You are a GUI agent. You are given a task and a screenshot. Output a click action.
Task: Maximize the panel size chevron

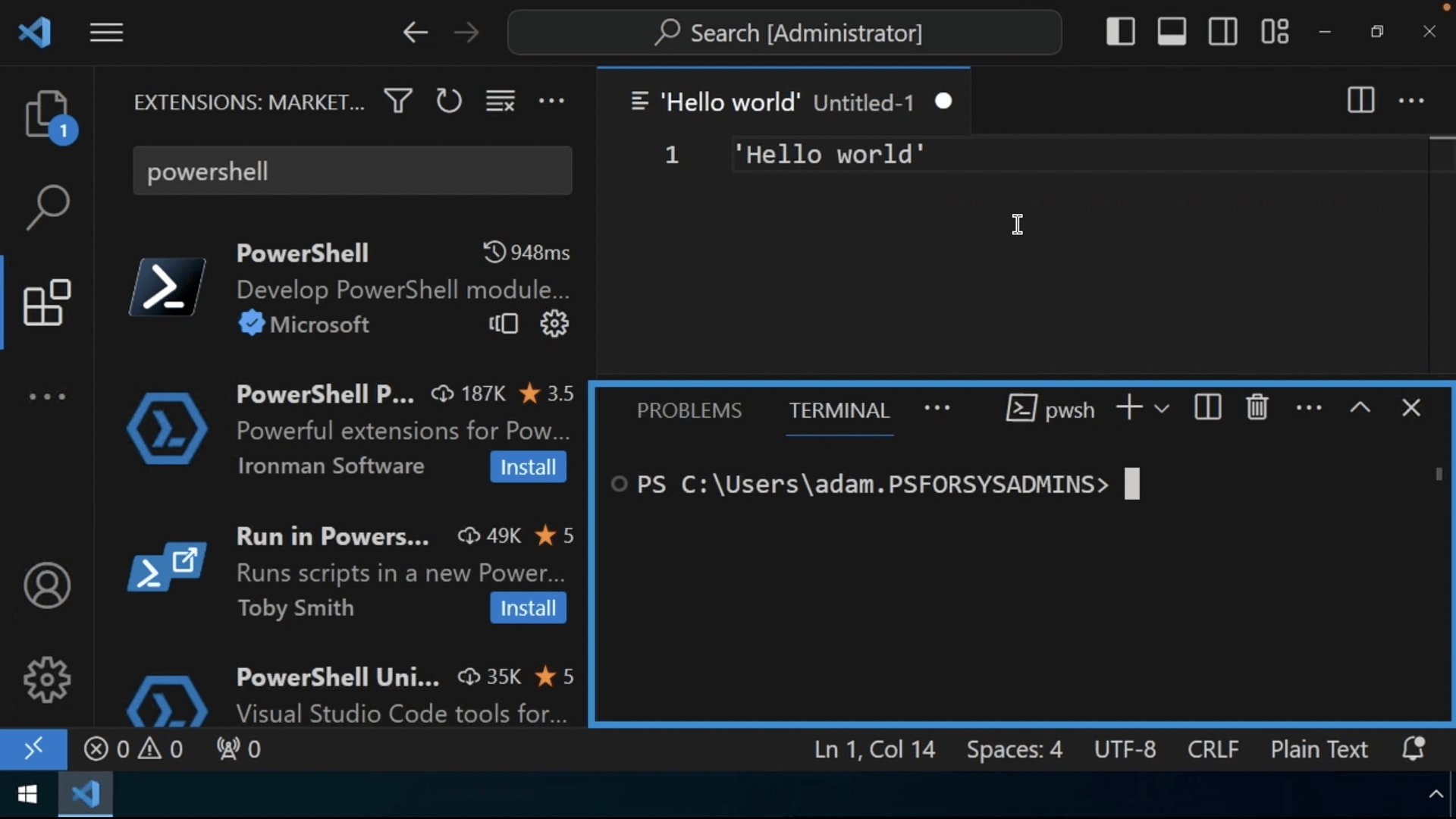coord(1360,408)
